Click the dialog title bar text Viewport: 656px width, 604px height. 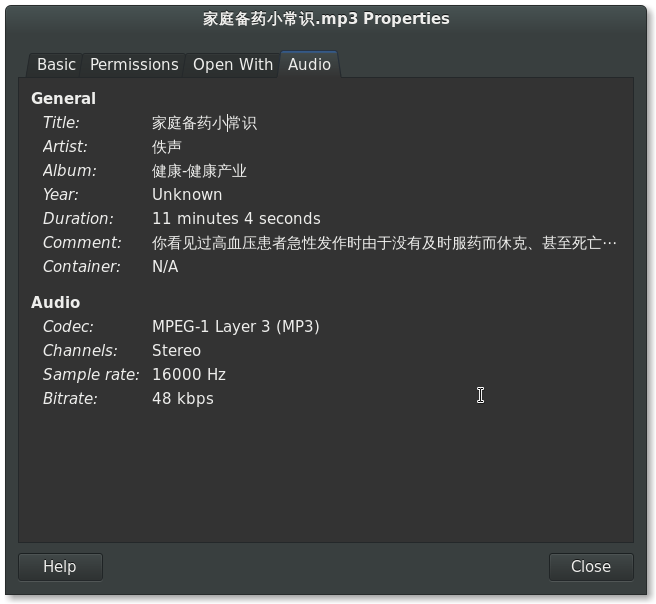tap(326, 19)
